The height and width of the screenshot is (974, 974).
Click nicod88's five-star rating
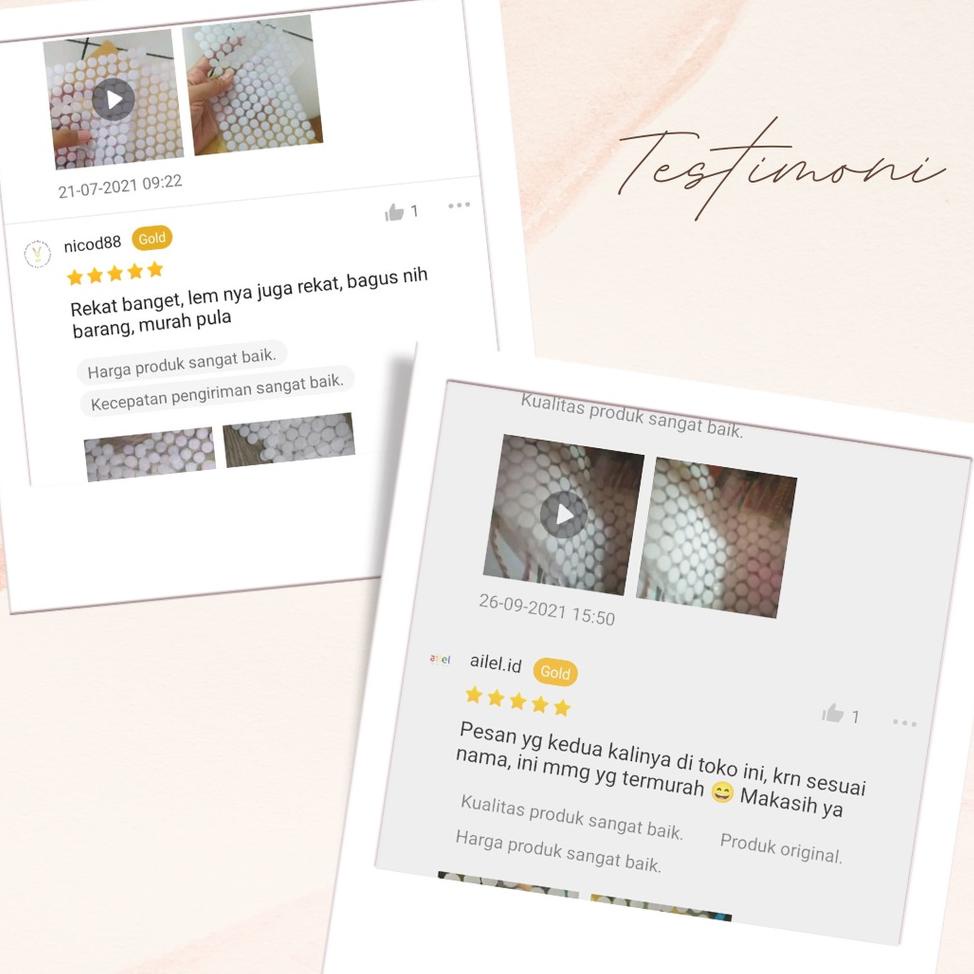click(x=115, y=273)
